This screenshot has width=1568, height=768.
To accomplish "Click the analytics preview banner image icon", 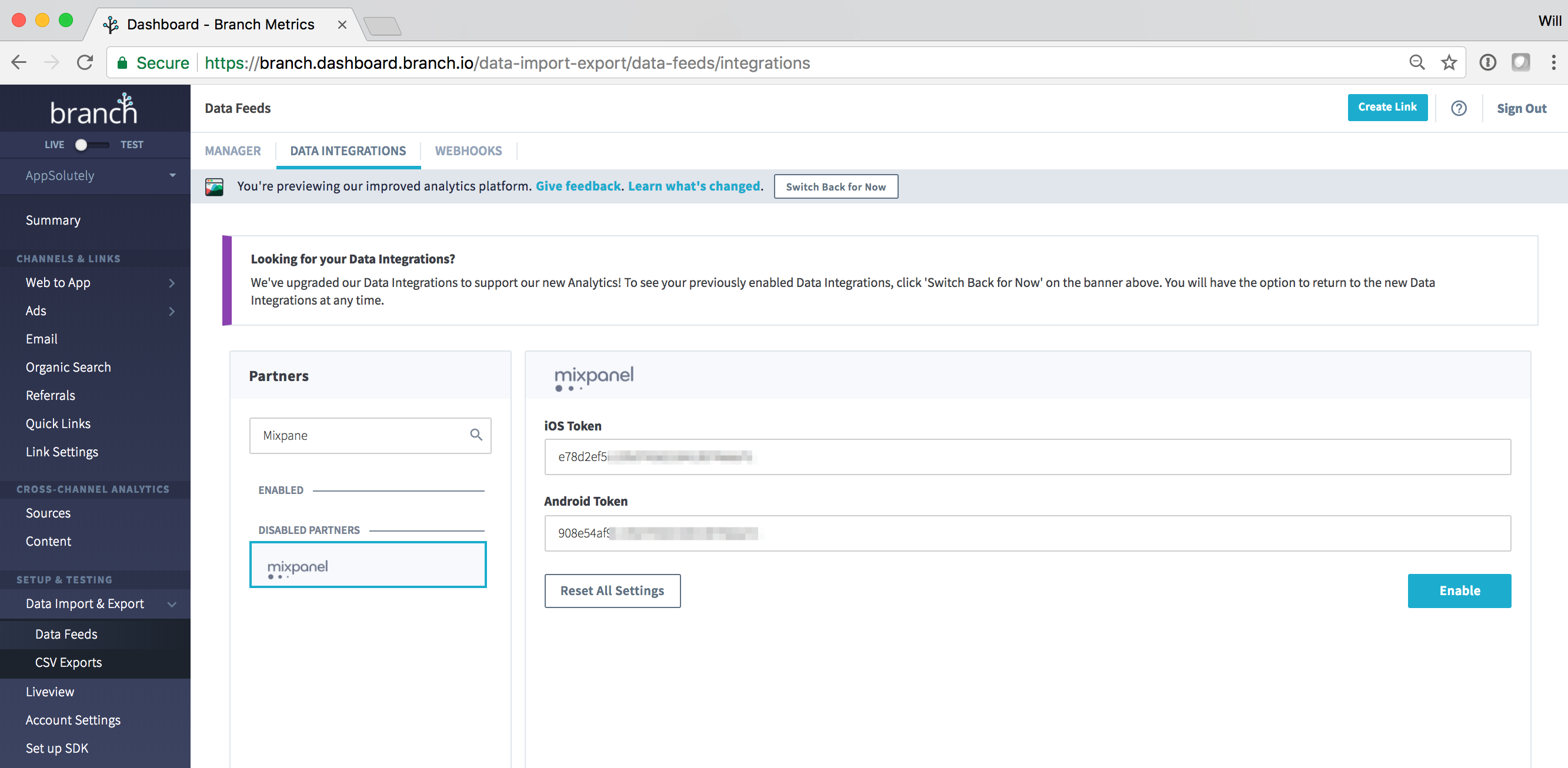I will (214, 186).
